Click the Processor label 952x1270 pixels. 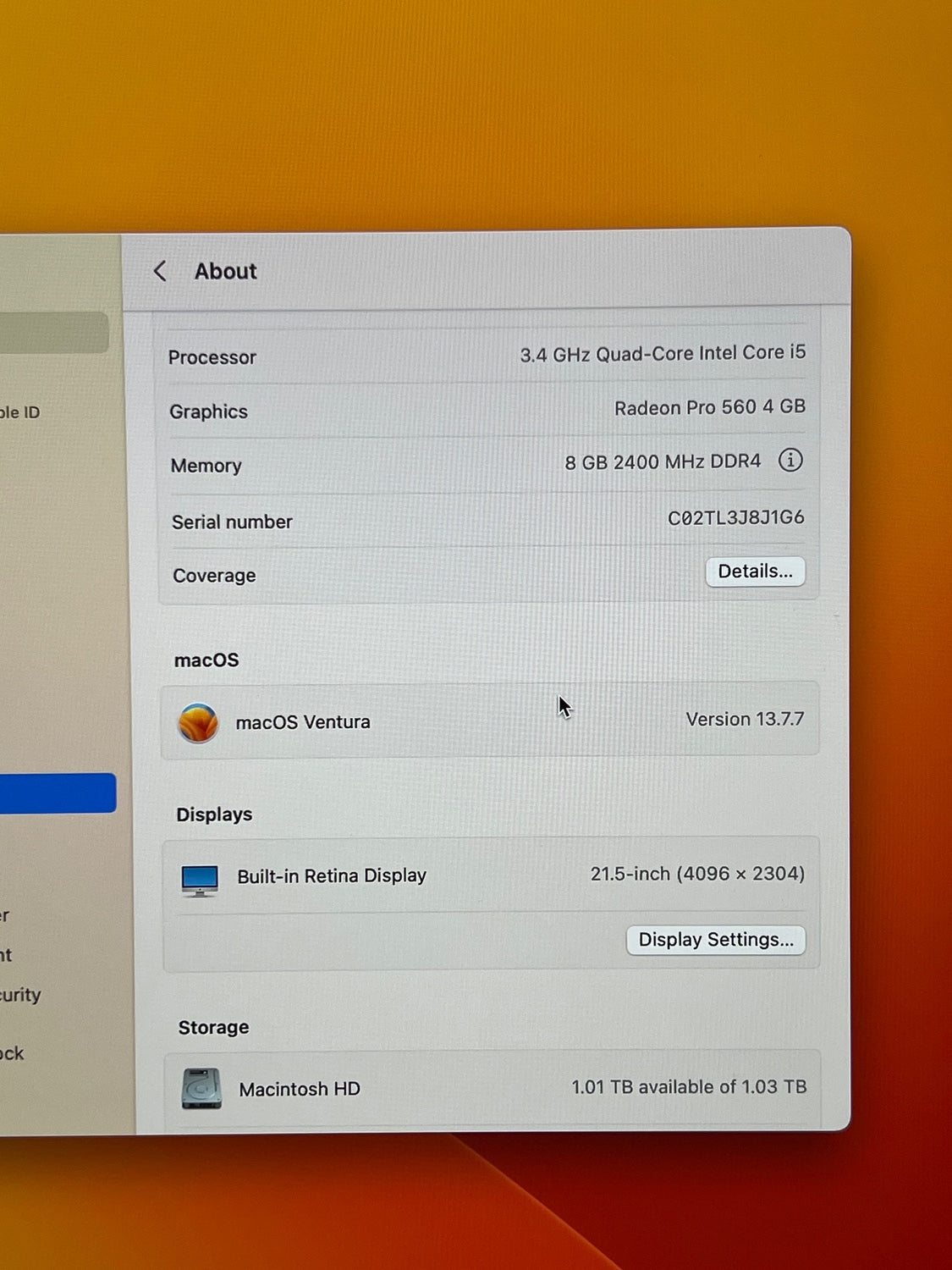click(212, 357)
